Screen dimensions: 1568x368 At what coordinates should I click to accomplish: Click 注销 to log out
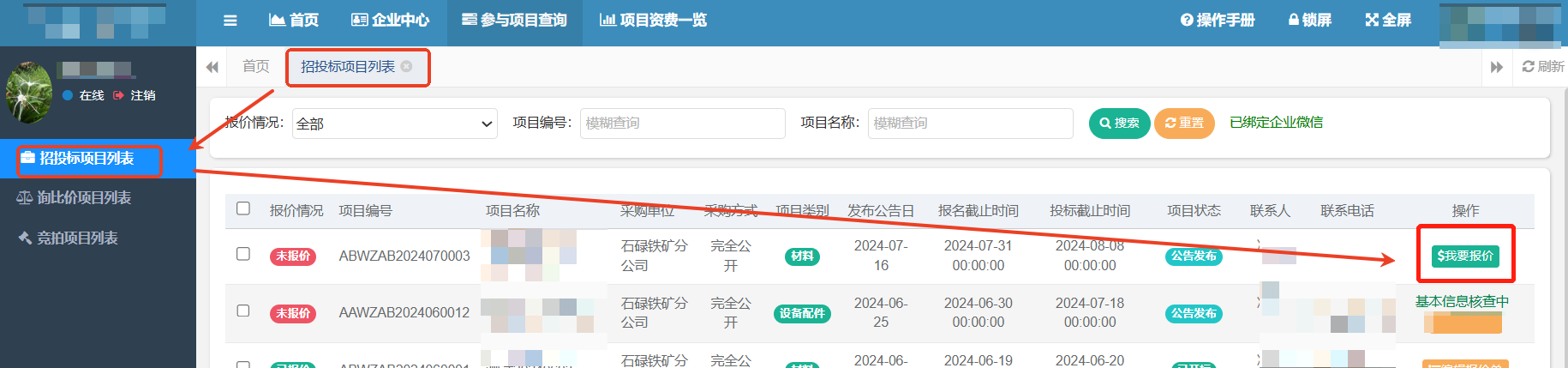[x=135, y=95]
